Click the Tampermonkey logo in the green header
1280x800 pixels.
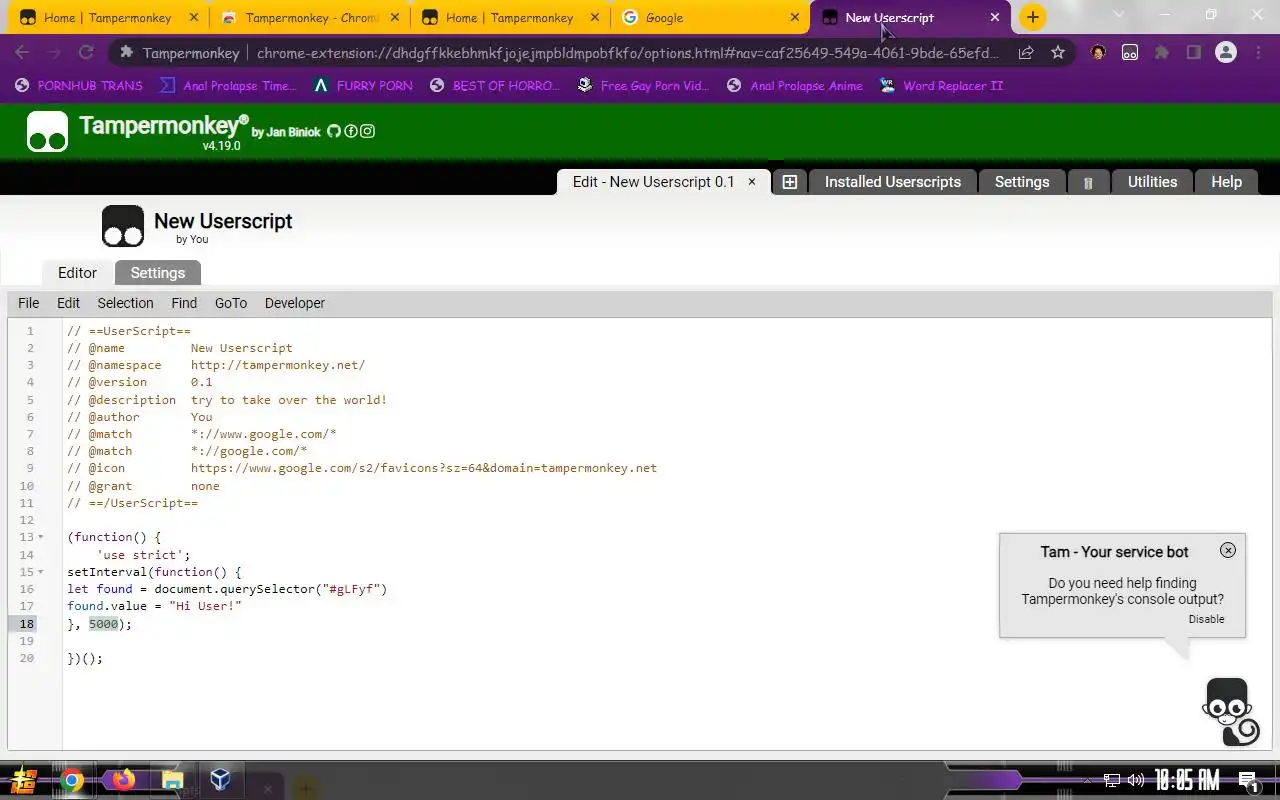[x=47, y=132]
